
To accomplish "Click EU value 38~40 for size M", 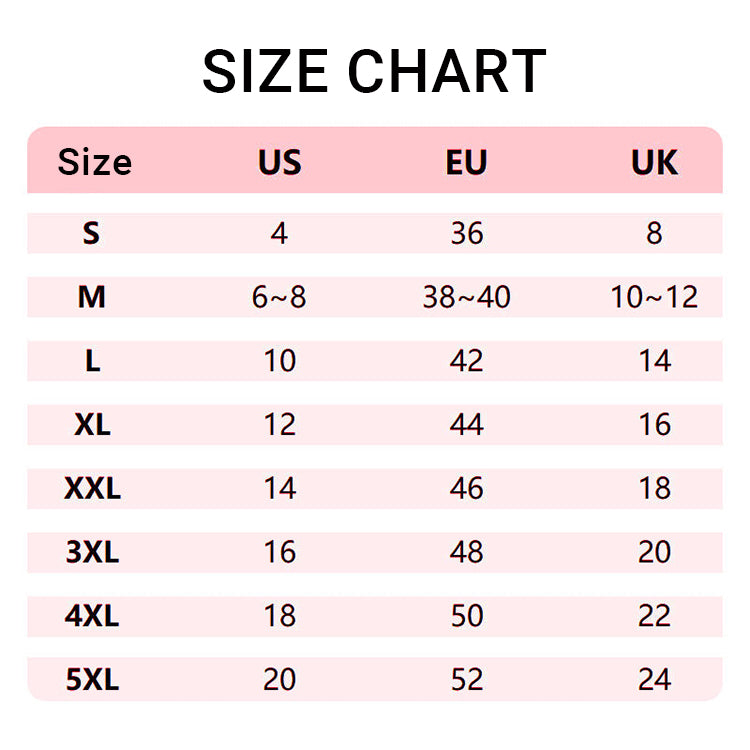I will coord(466,298).
